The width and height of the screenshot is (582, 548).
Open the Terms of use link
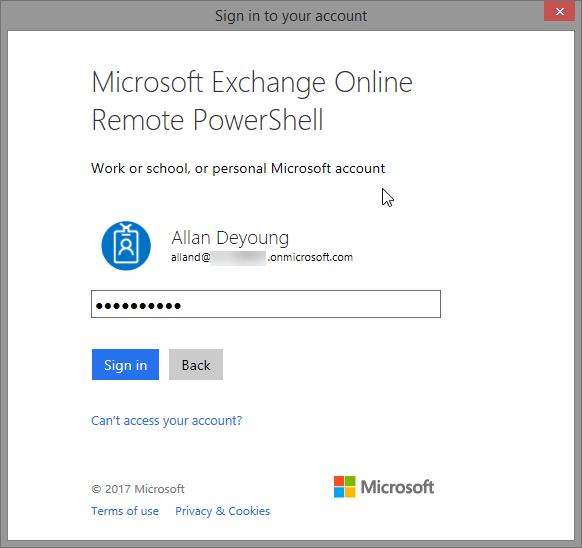[125, 511]
